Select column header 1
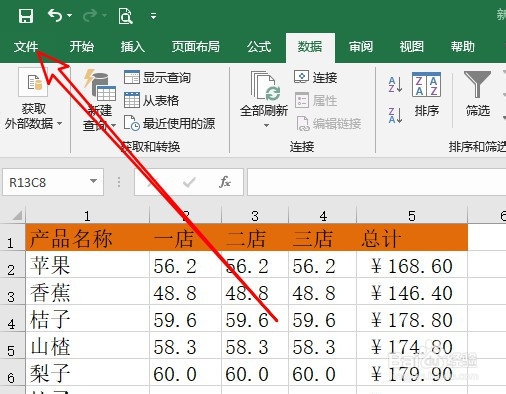Screen dimensions: 506x394 pos(87,216)
